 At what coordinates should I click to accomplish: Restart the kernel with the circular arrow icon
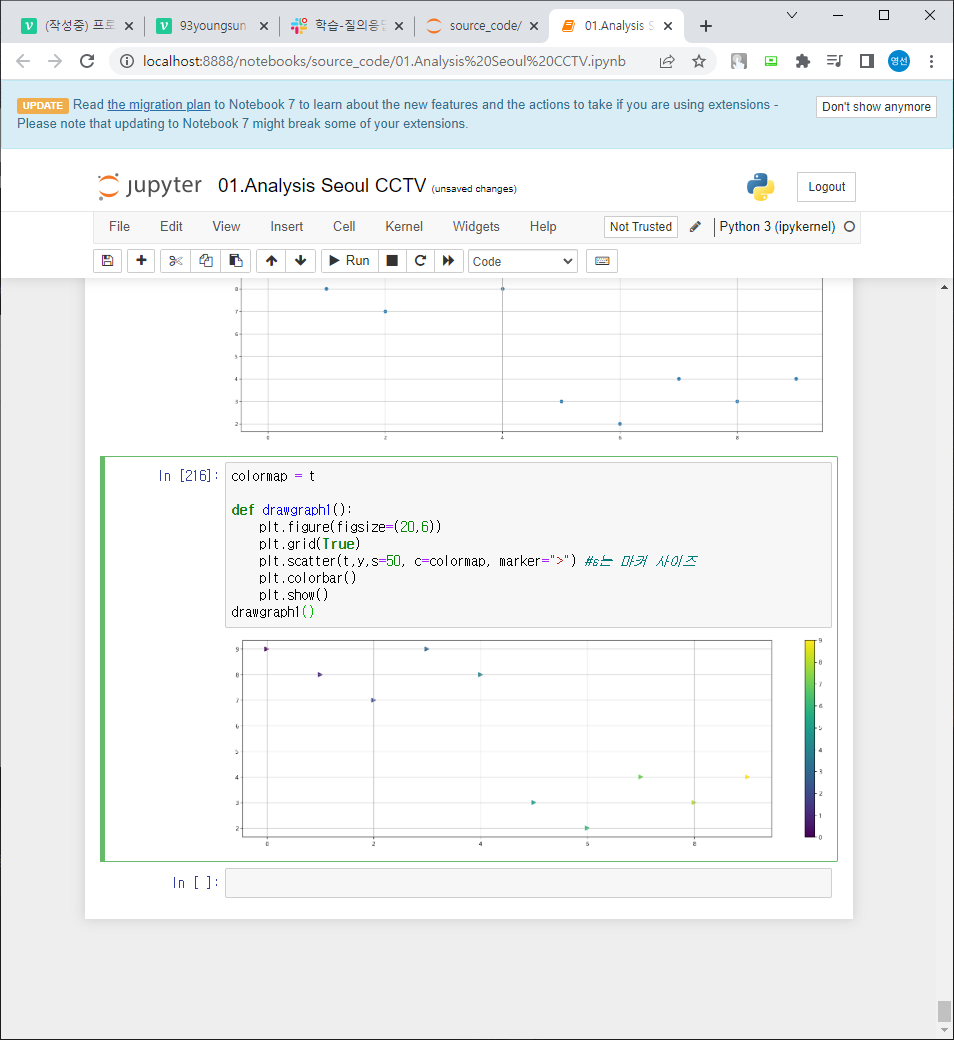pos(420,261)
